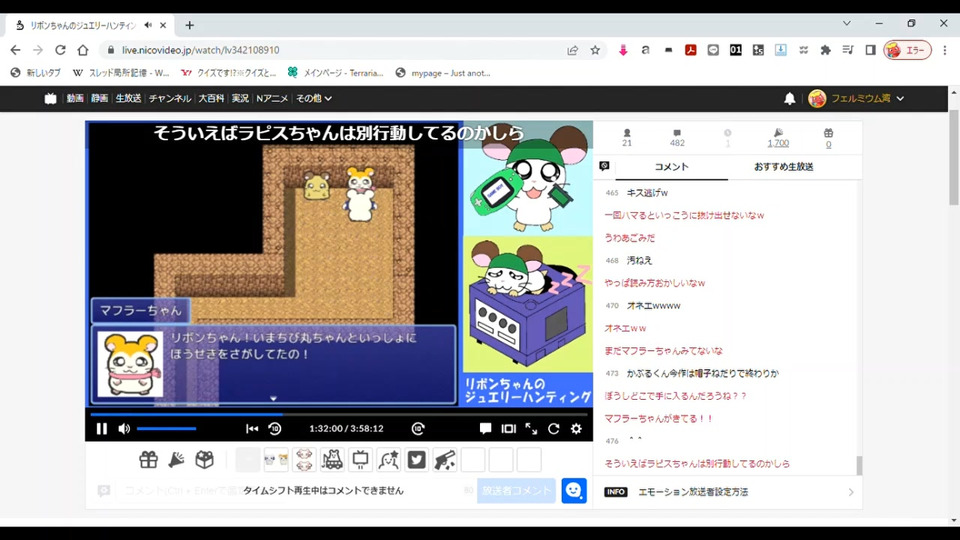This screenshot has height=540, width=960.
Task: Open the player settings gear
Action: (576, 429)
